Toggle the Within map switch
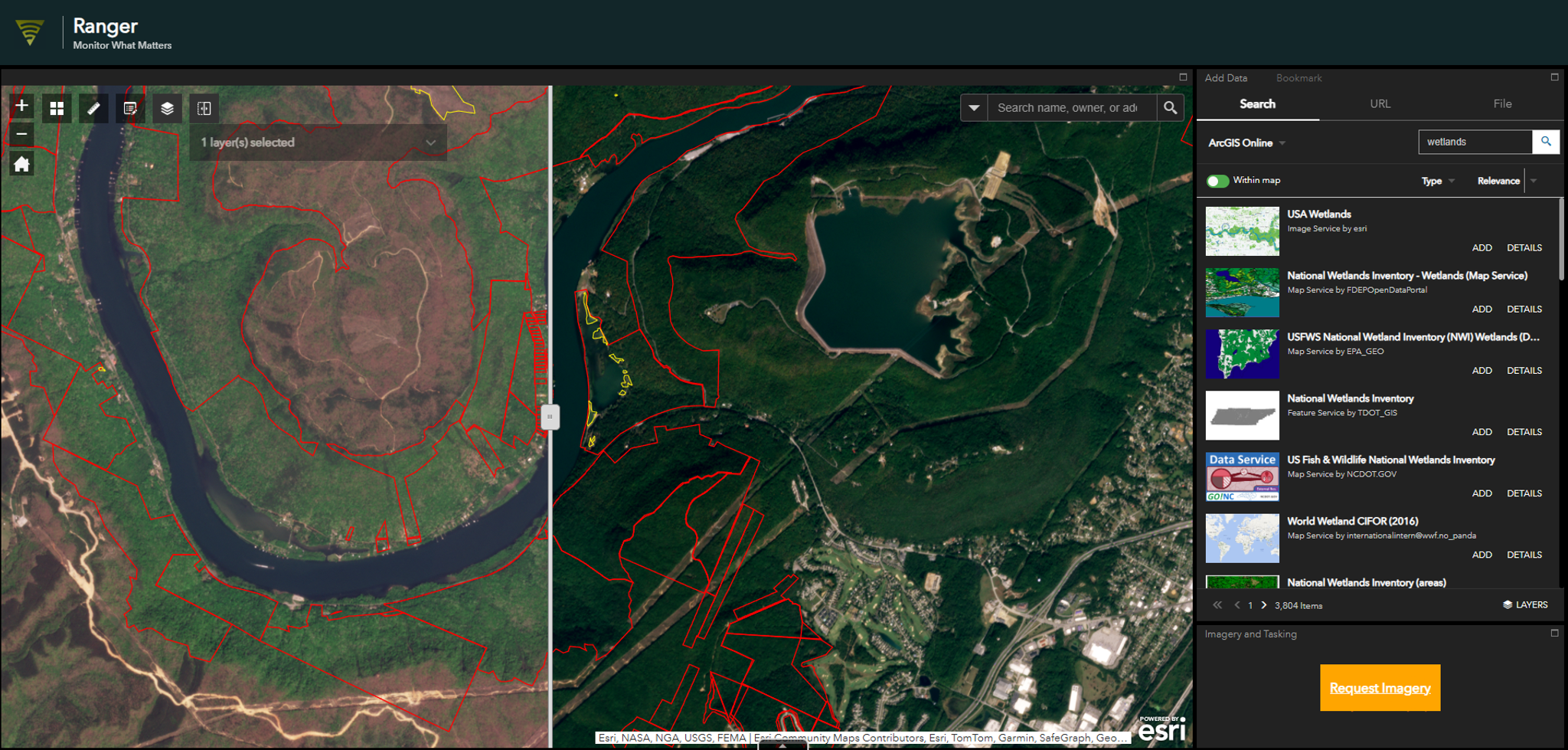This screenshot has width=1568, height=750. point(1217,181)
